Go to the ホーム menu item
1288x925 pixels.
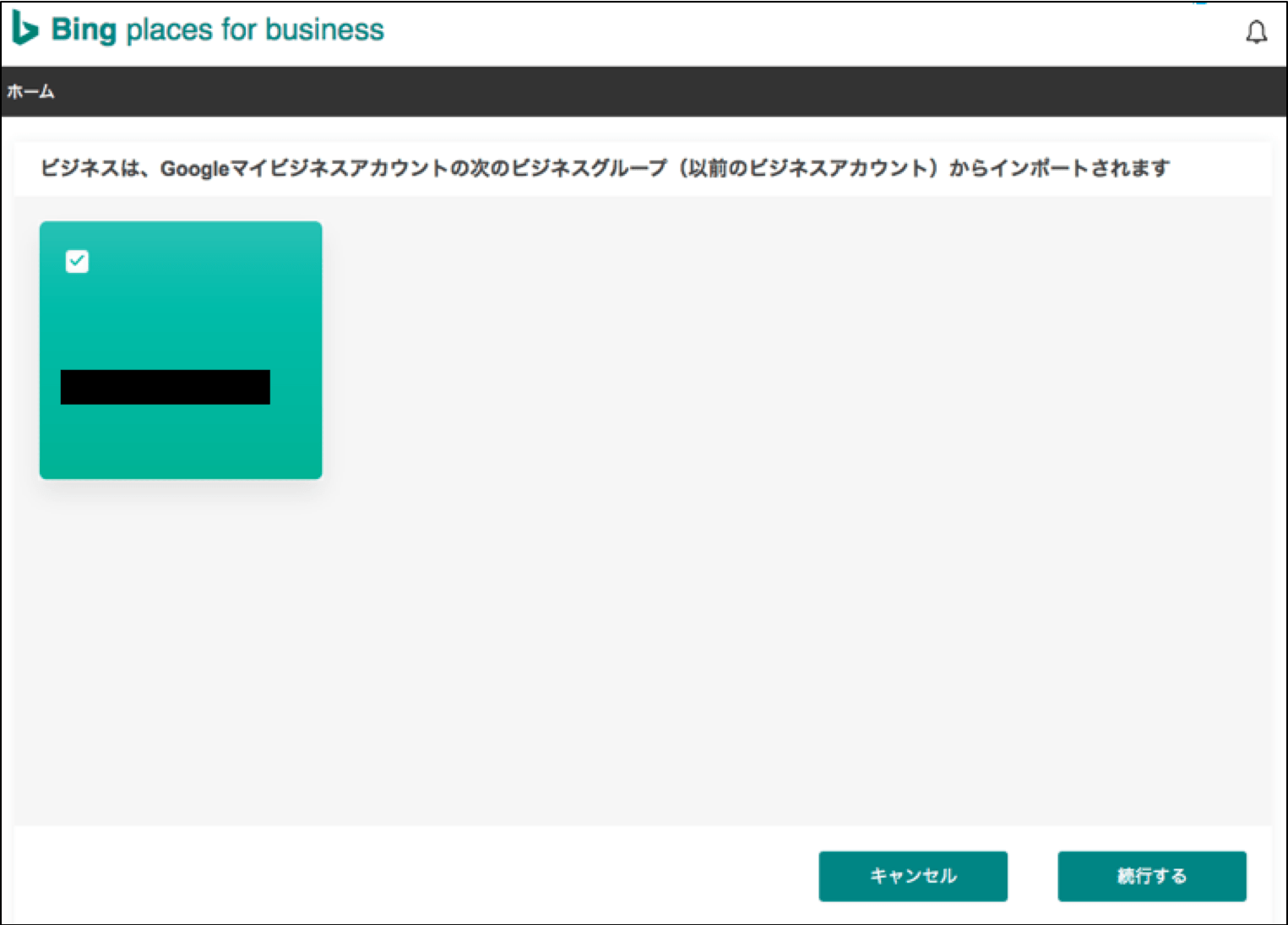click(x=30, y=91)
